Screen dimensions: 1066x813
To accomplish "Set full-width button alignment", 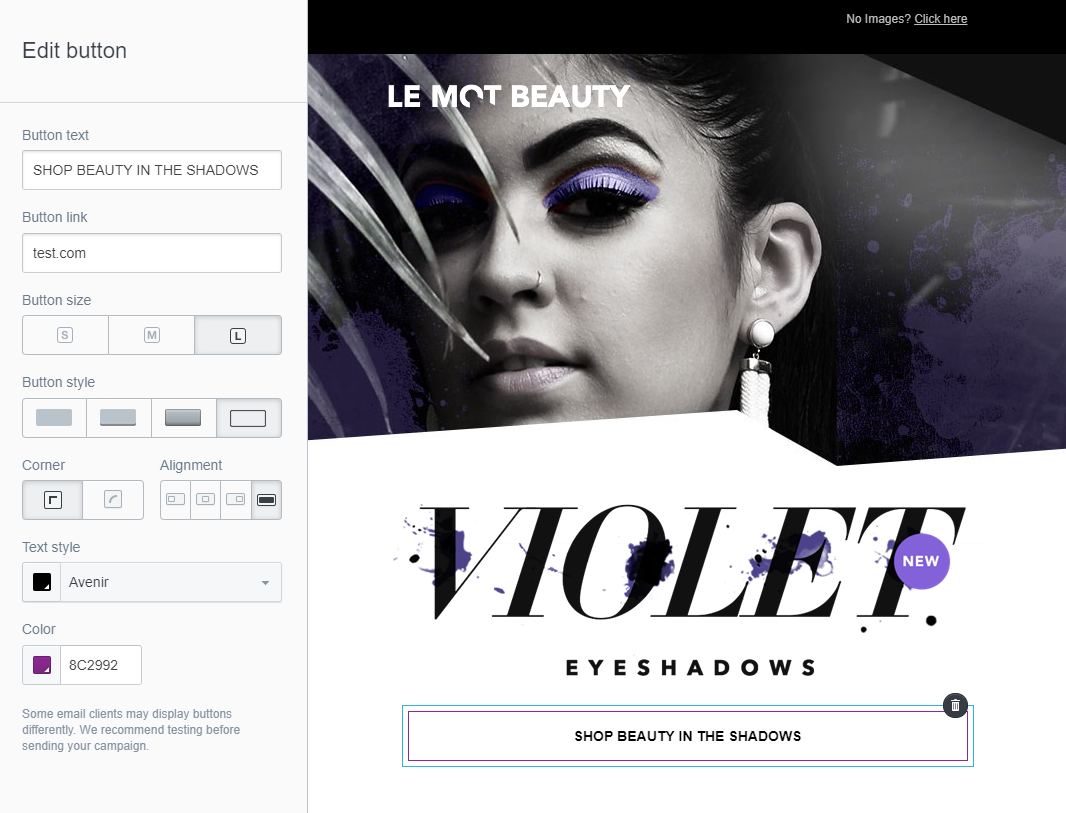I will [x=266, y=500].
